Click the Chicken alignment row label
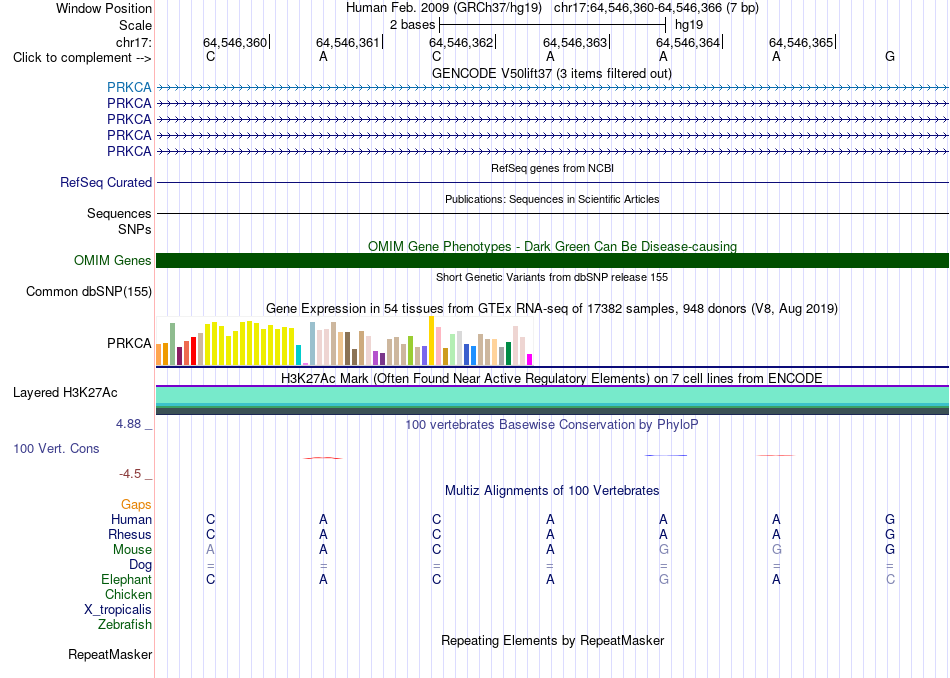 point(128,595)
